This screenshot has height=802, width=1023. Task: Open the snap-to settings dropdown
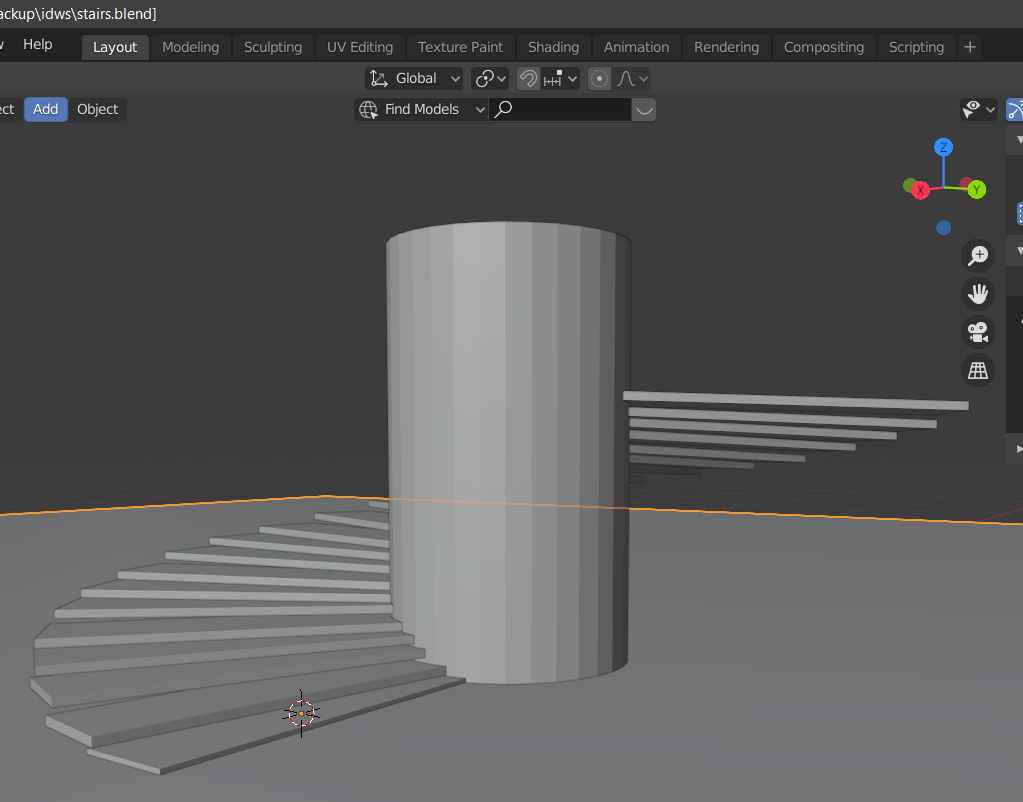(x=570, y=78)
